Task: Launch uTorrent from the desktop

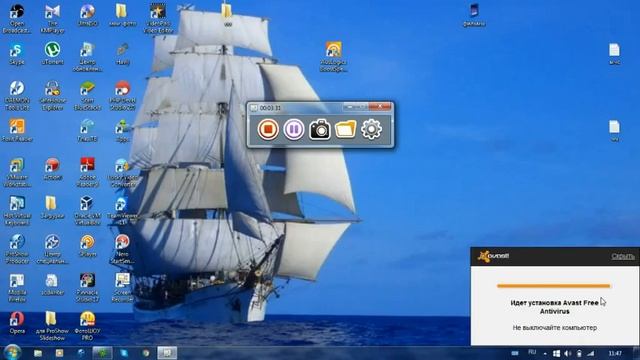Action: tap(52, 54)
